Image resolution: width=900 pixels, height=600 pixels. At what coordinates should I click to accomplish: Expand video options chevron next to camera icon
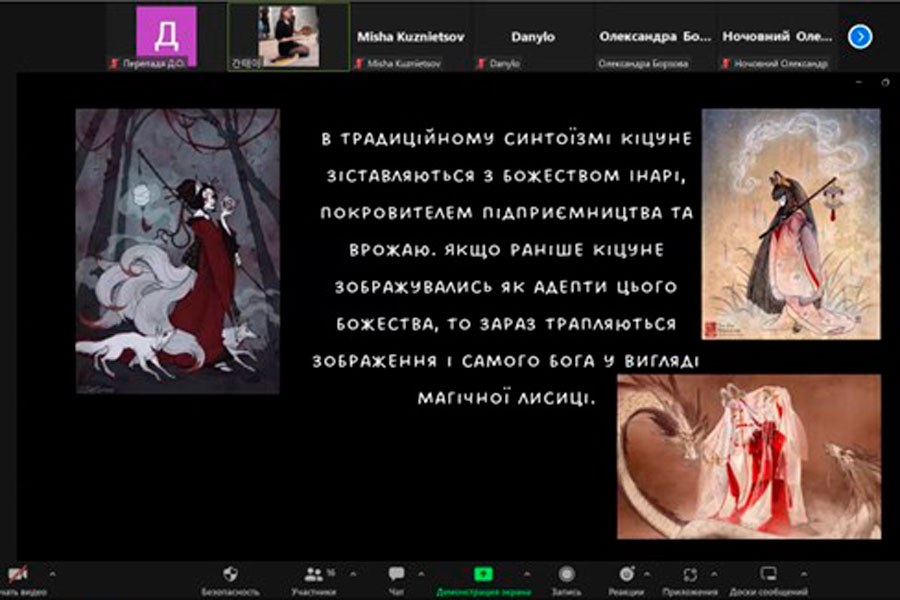coord(52,574)
